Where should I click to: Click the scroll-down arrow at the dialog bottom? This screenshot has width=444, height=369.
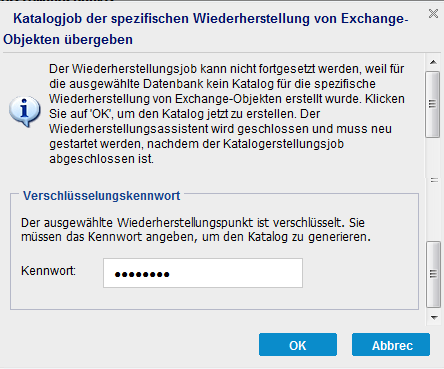point(434,317)
